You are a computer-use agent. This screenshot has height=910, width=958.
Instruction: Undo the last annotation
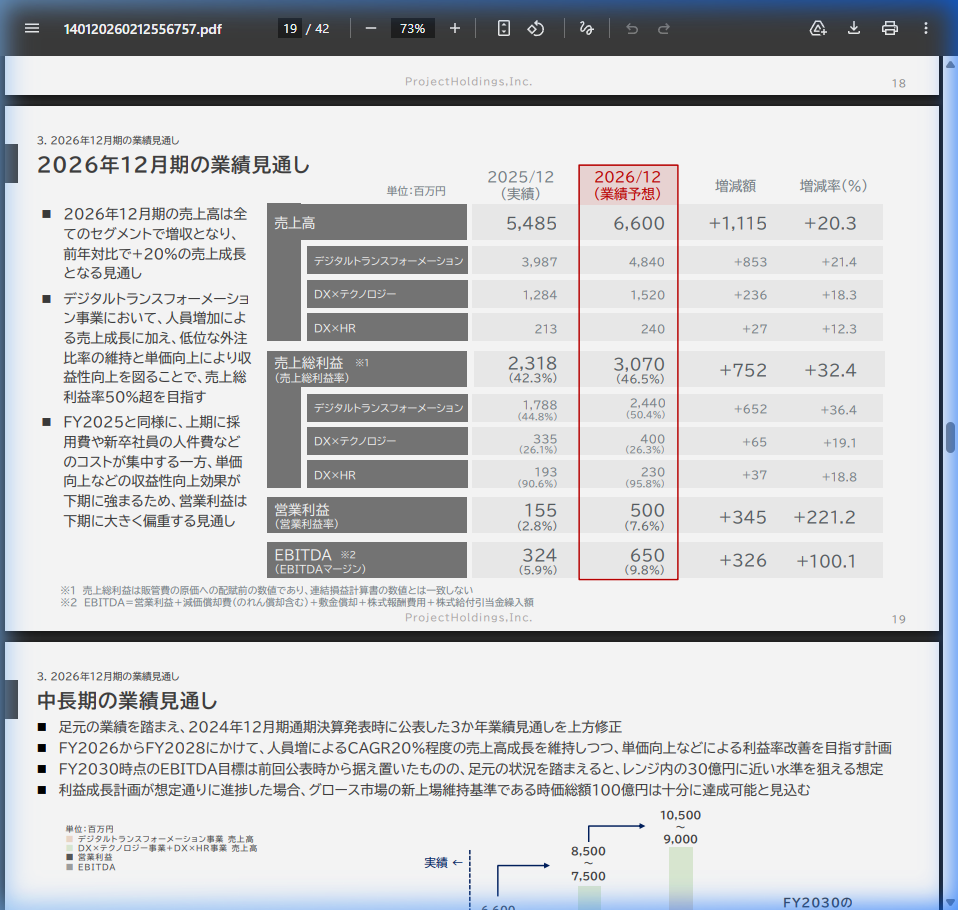point(631,28)
